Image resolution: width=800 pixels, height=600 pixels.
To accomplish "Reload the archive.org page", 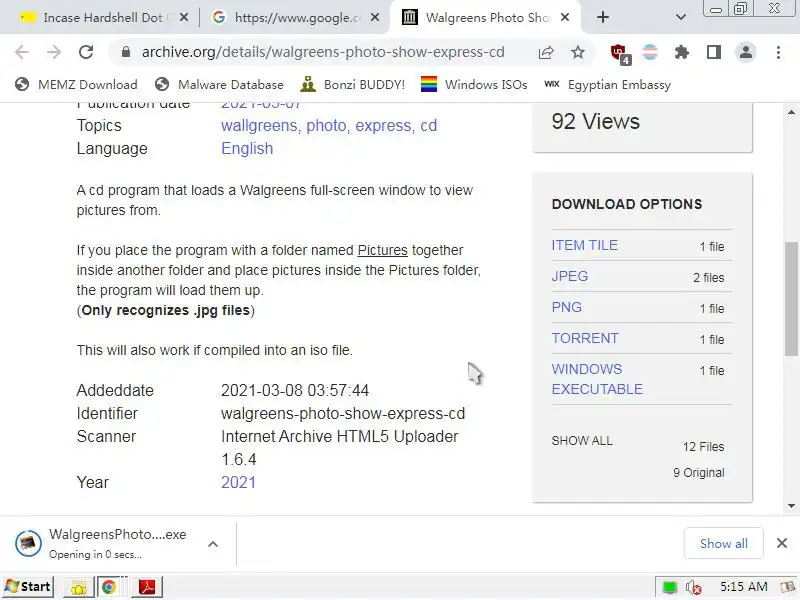I will click(86, 52).
